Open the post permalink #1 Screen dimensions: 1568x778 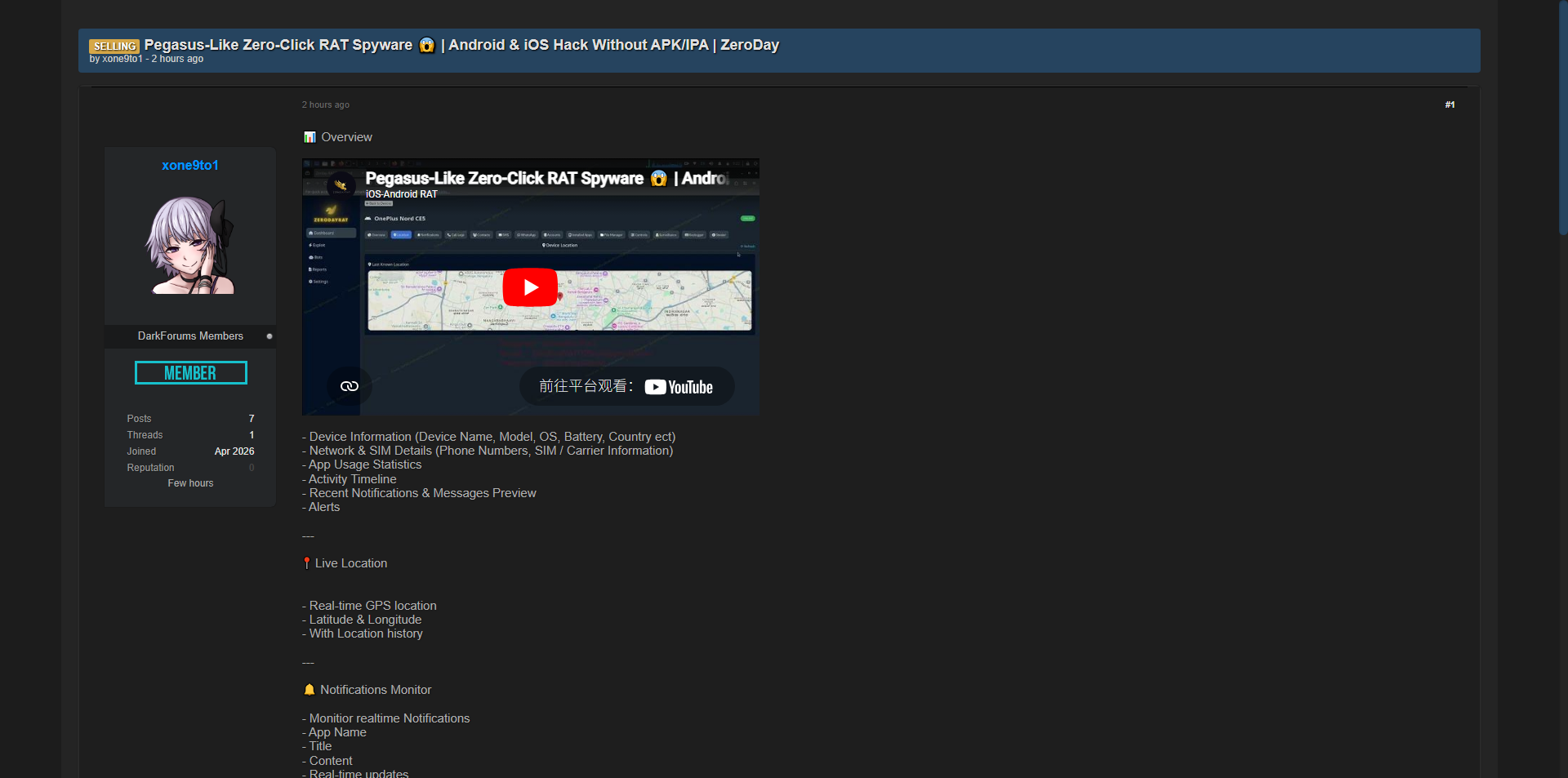coord(1450,104)
